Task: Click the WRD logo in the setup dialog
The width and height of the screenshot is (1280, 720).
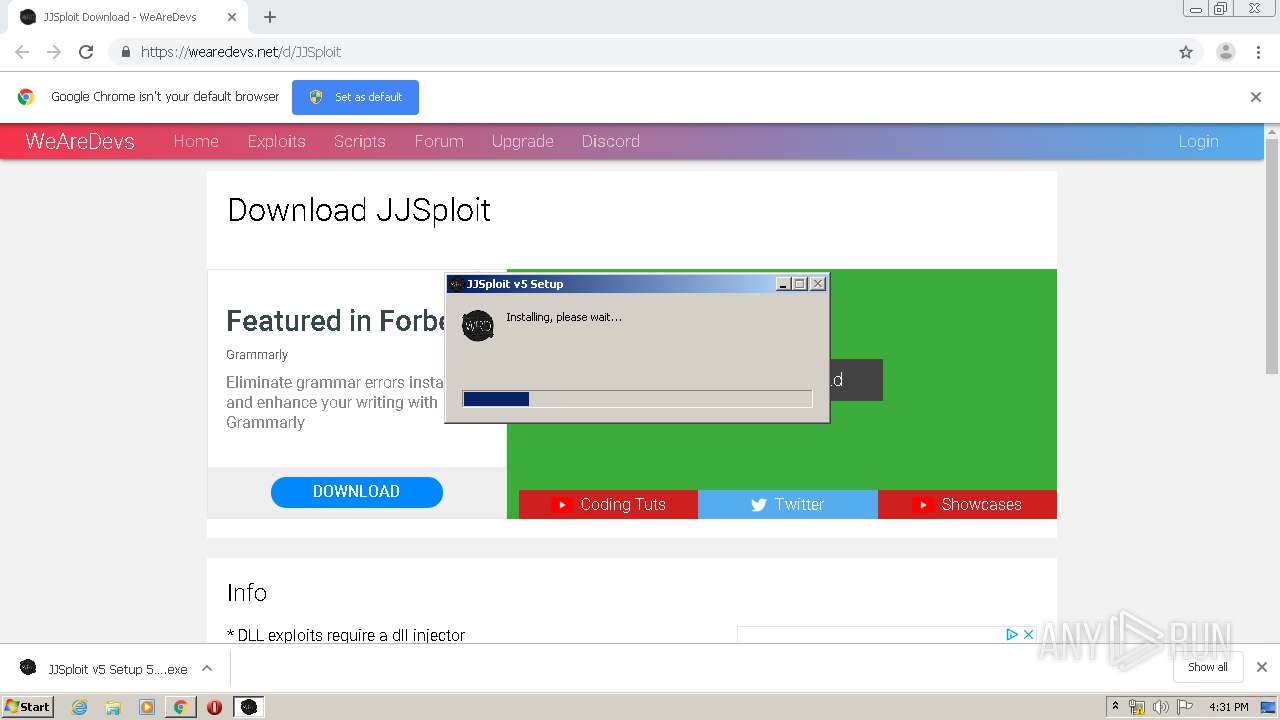Action: (x=478, y=325)
